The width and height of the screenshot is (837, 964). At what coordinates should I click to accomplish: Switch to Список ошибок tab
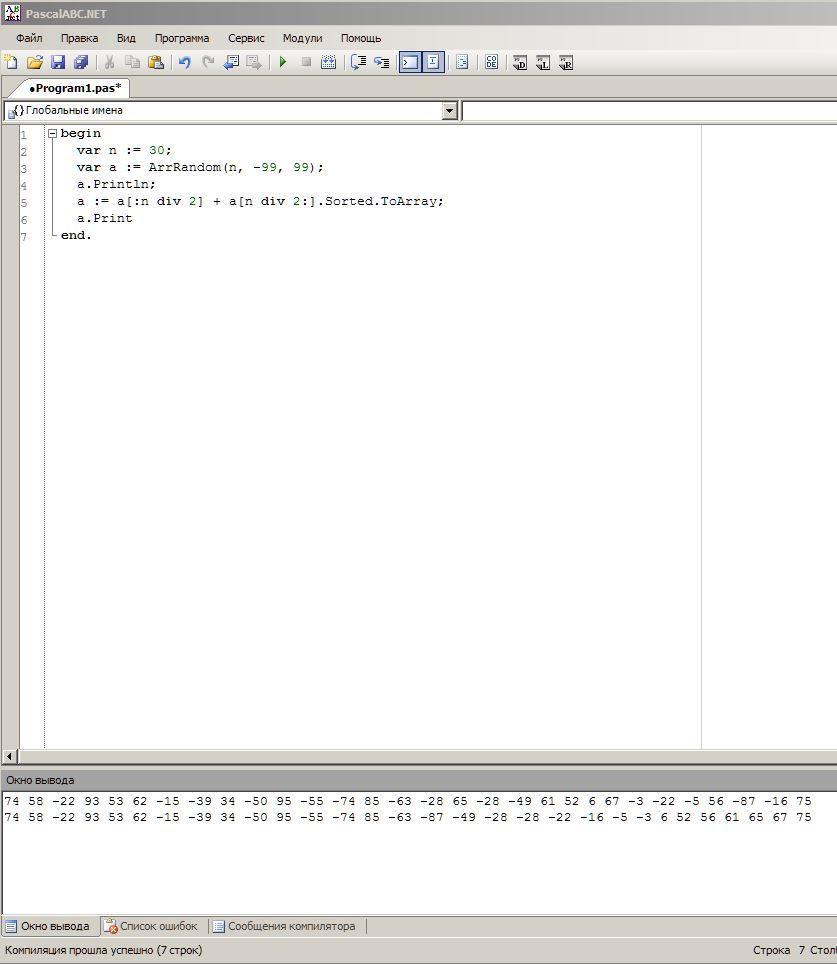151,926
